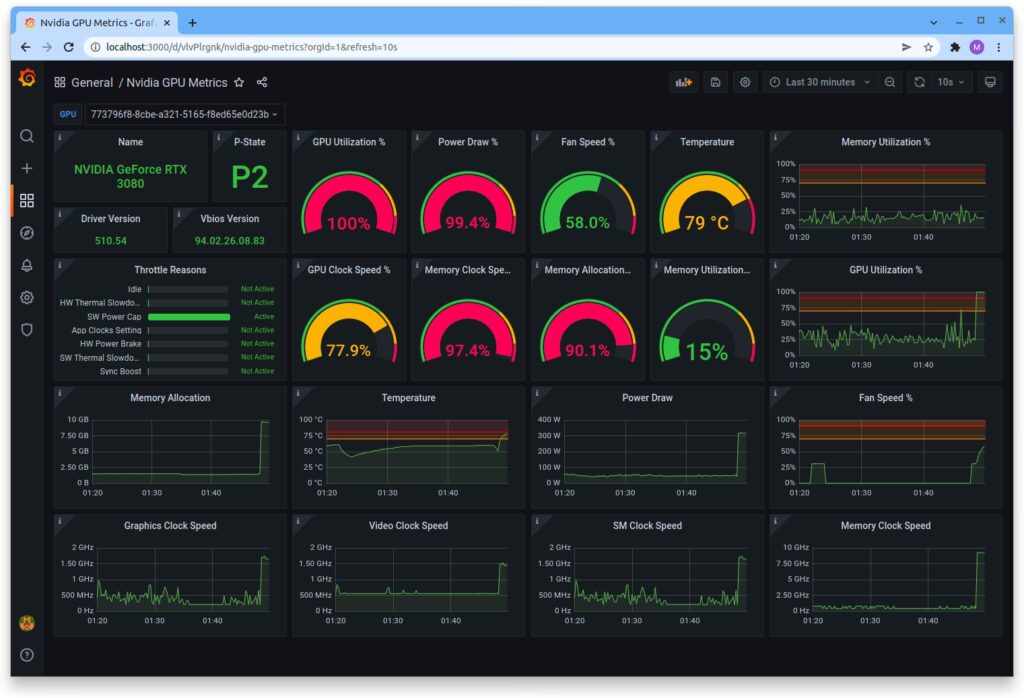Select the Nvidia GPU Metrics browser tab
The image size is (1024, 698).
98,23
